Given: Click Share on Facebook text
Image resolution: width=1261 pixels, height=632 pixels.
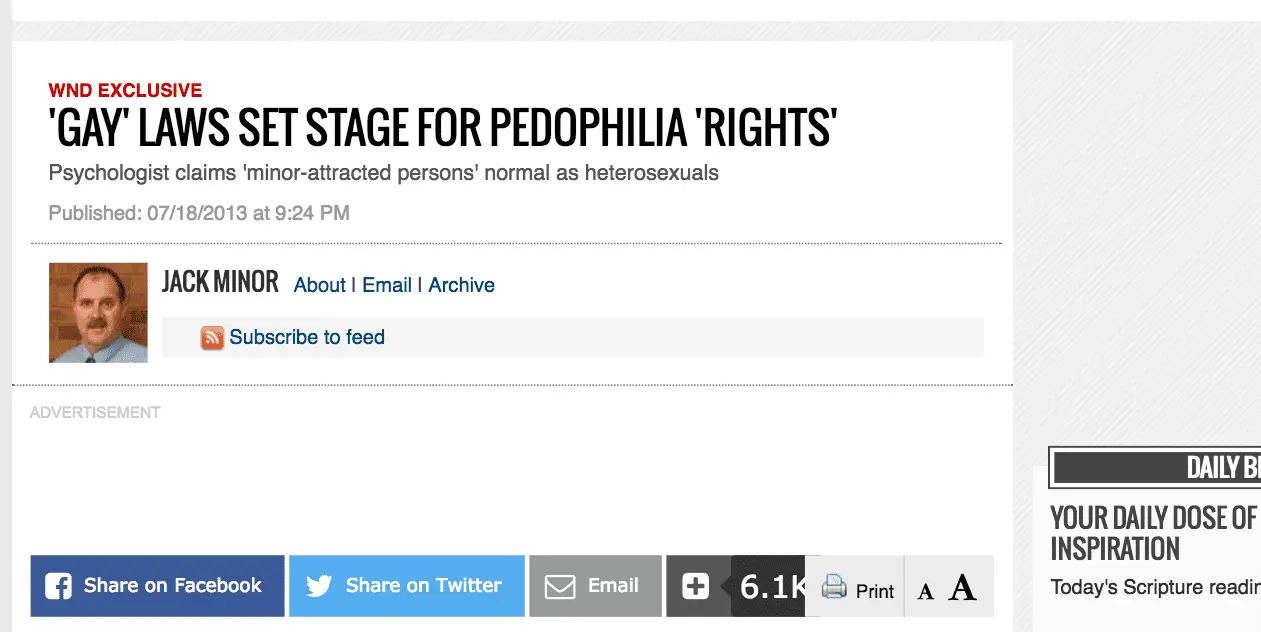Looking at the screenshot, I should click(x=172, y=586).
